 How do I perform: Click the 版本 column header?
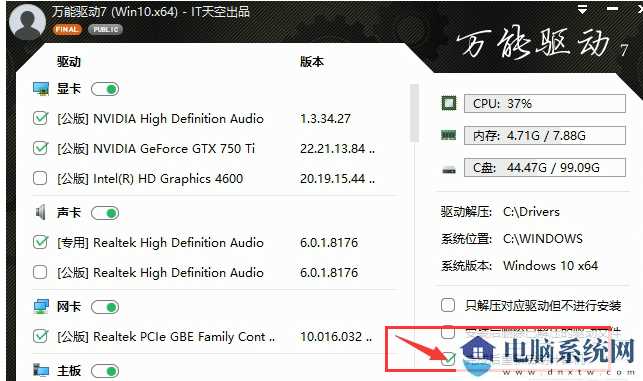point(312,62)
